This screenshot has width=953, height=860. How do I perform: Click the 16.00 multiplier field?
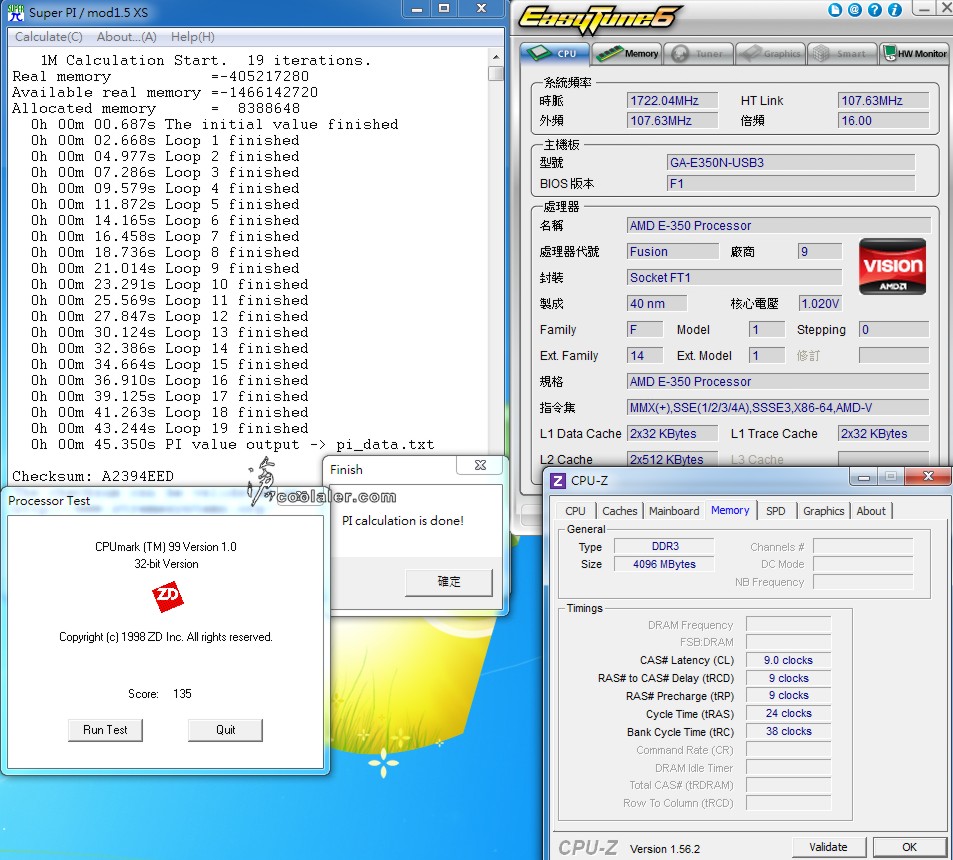(x=884, y=120)
